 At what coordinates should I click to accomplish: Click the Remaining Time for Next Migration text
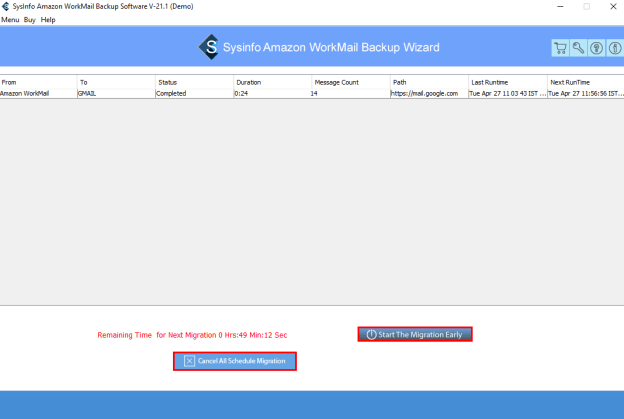[x=192, y=335]
